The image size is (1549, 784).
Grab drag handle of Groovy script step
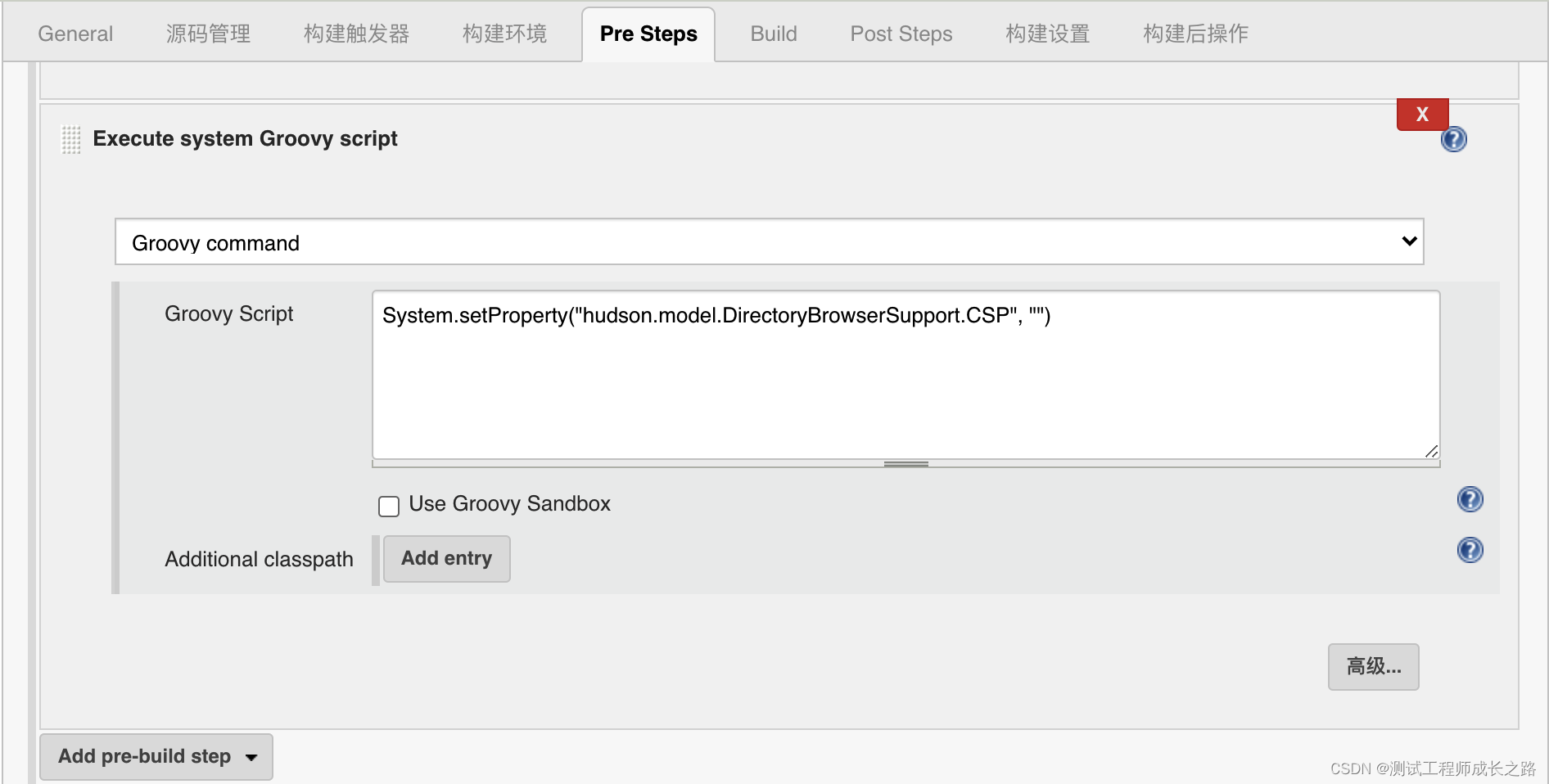pos(71,139)
